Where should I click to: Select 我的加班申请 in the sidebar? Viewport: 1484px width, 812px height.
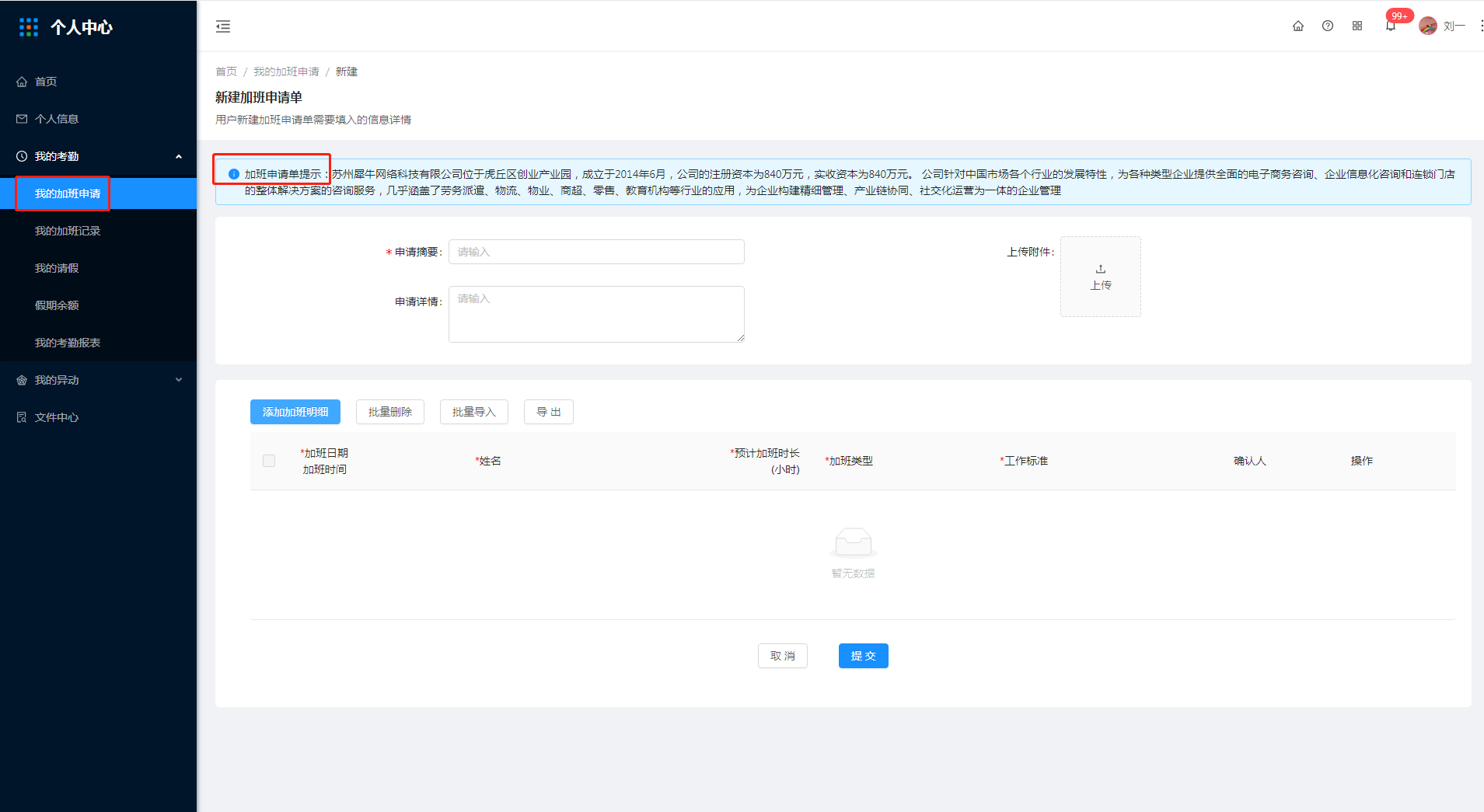[x=98, y=193]
